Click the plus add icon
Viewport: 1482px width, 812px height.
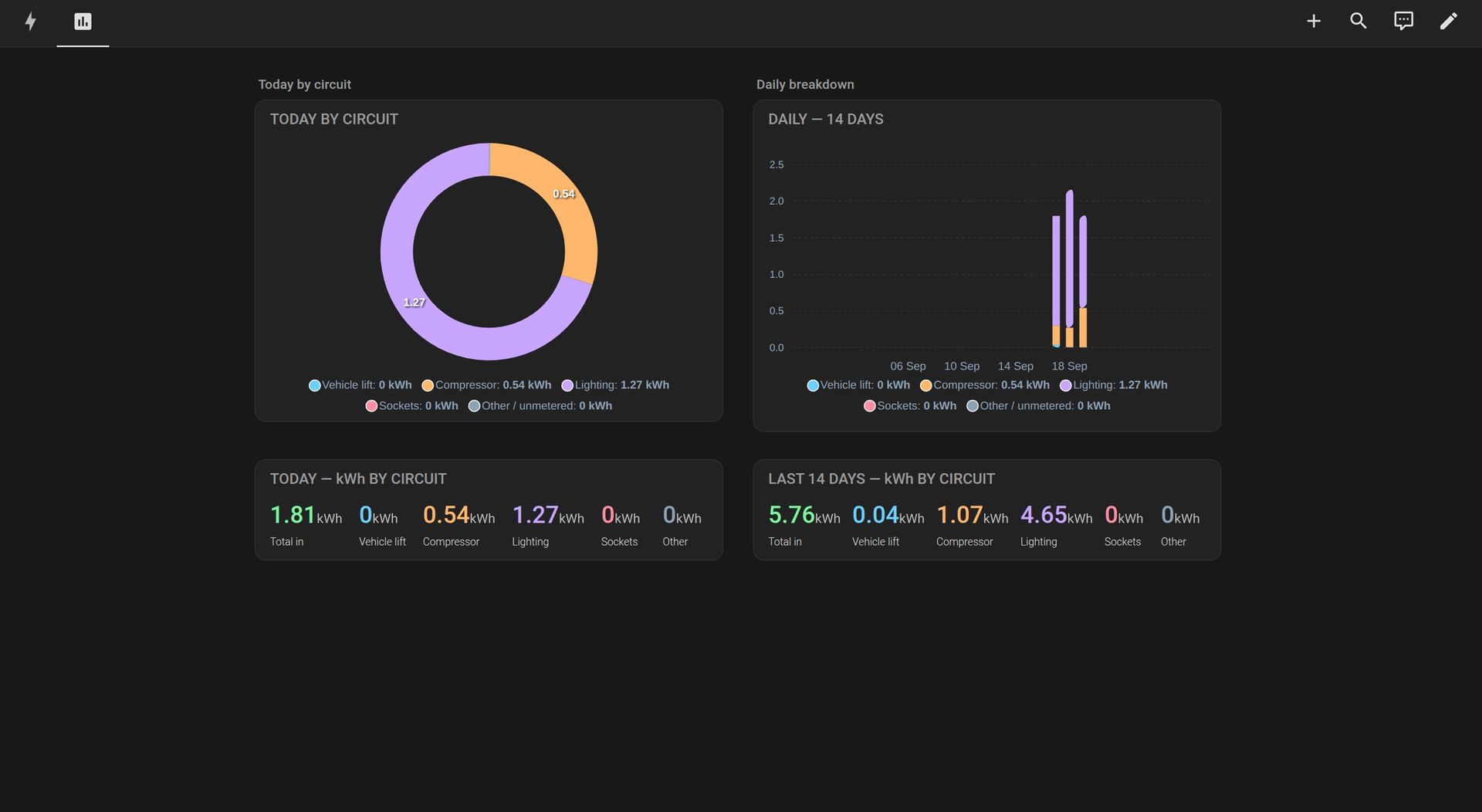pos(1314,21)
